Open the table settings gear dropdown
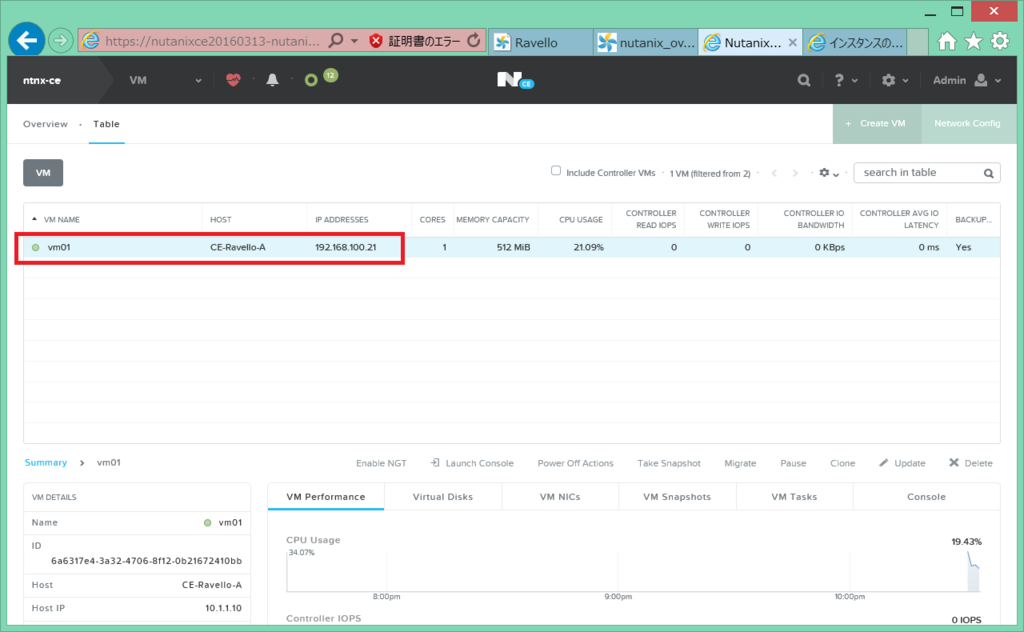1024x632 pixels. point(829,173)
